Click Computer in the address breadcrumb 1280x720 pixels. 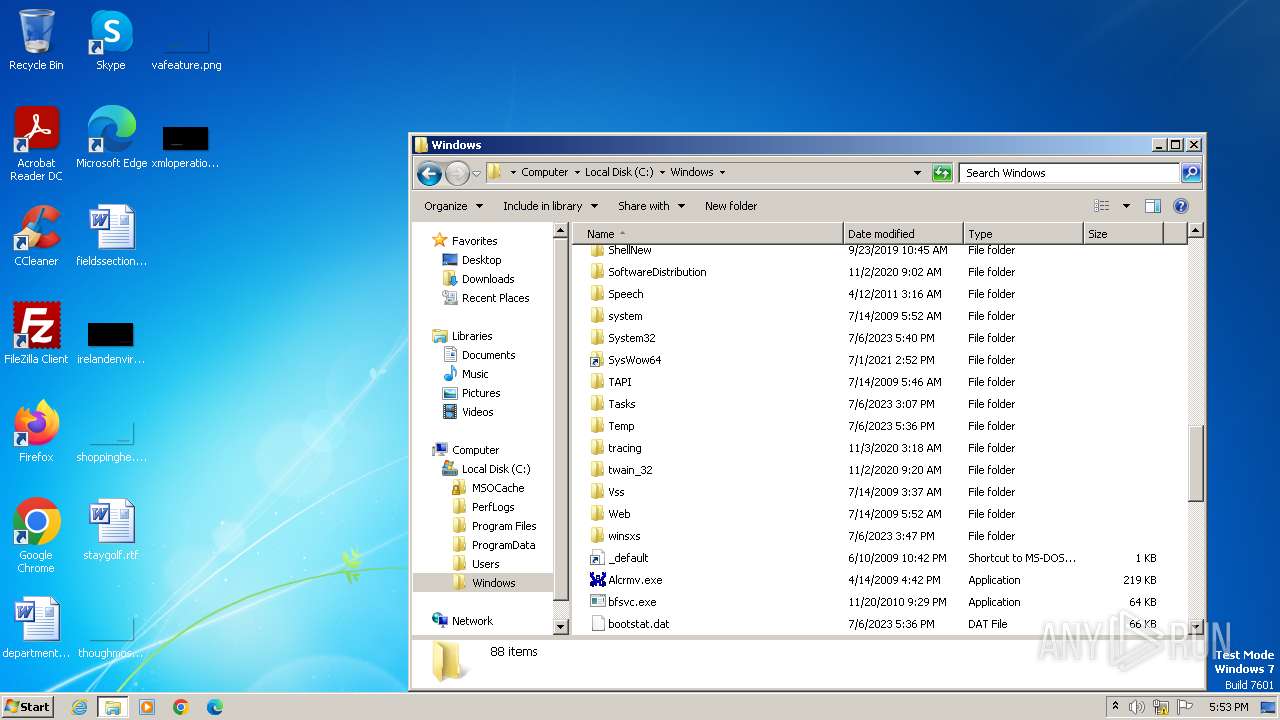545,173
